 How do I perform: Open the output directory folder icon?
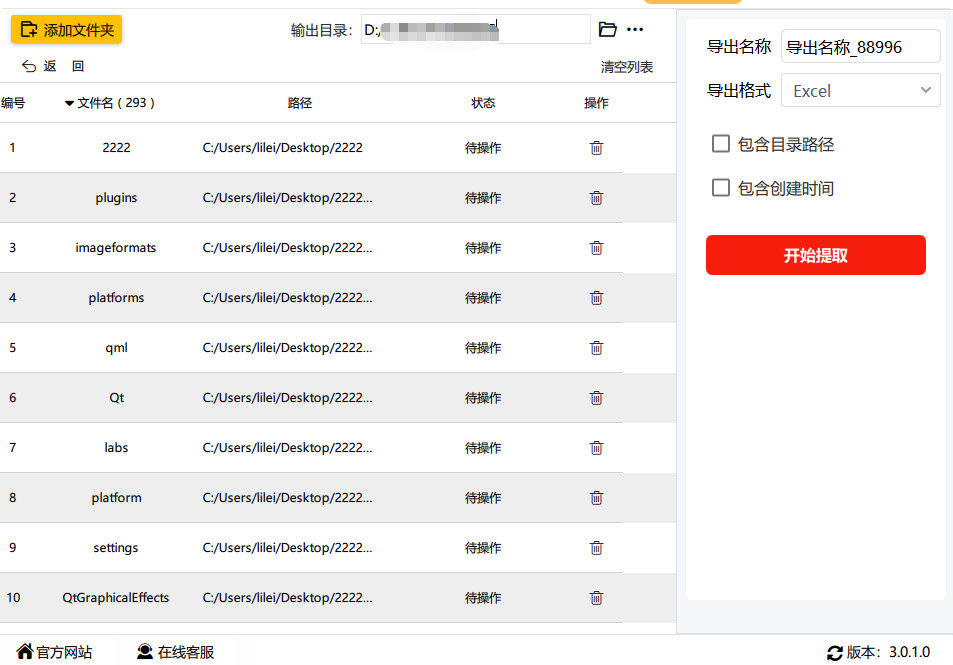pyautogui.click(x=607, y=29)
